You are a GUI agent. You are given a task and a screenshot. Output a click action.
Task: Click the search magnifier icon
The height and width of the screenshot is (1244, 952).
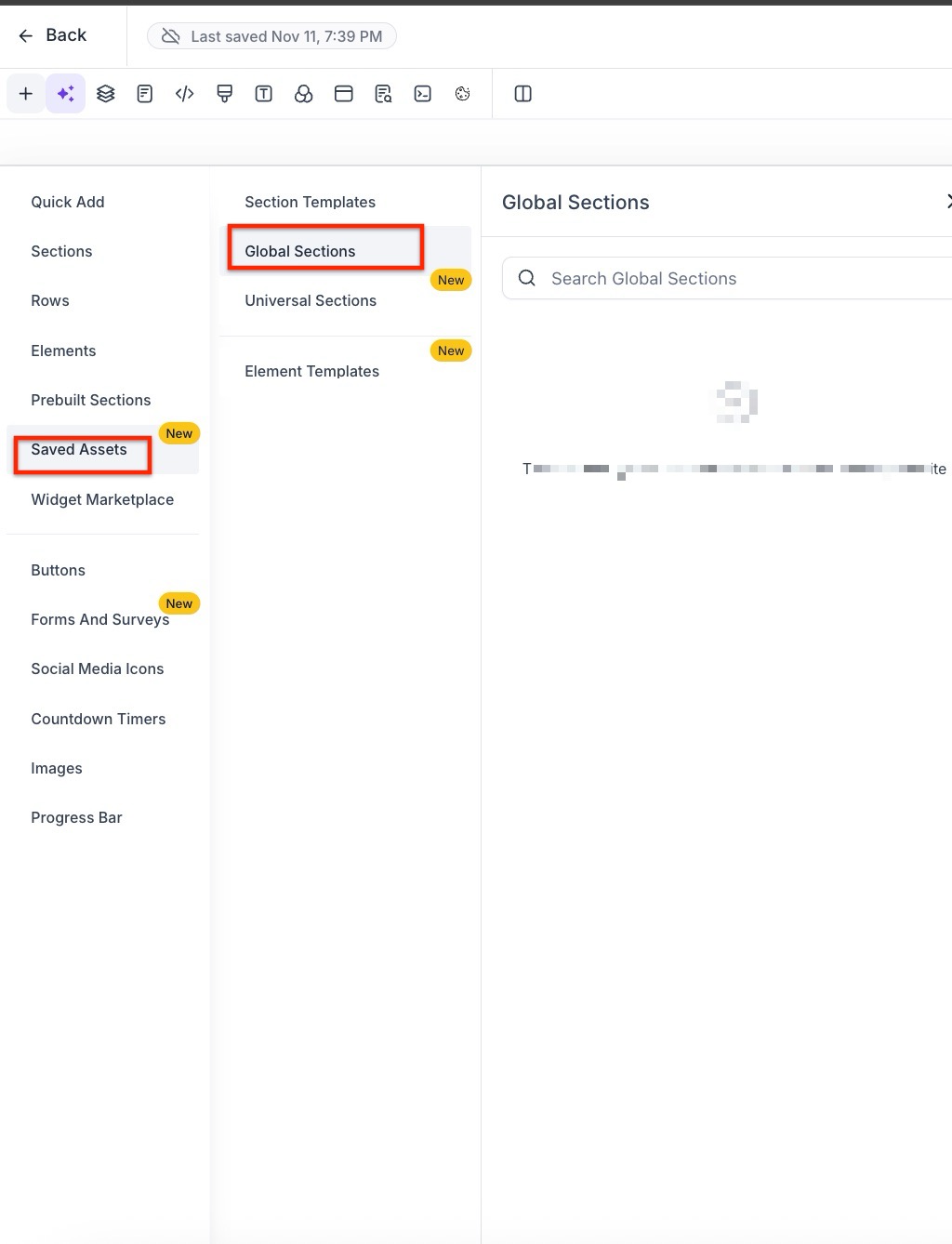527,278
